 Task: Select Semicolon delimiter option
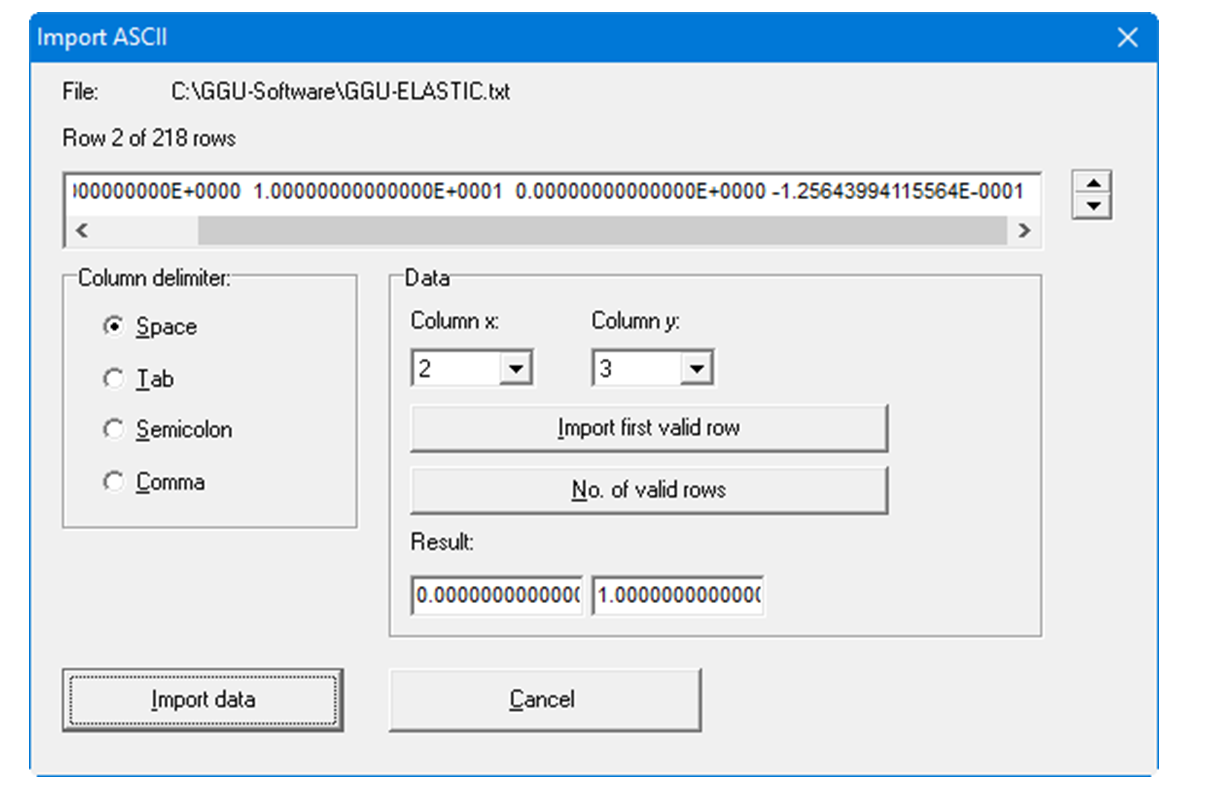[x=113, y=429]
